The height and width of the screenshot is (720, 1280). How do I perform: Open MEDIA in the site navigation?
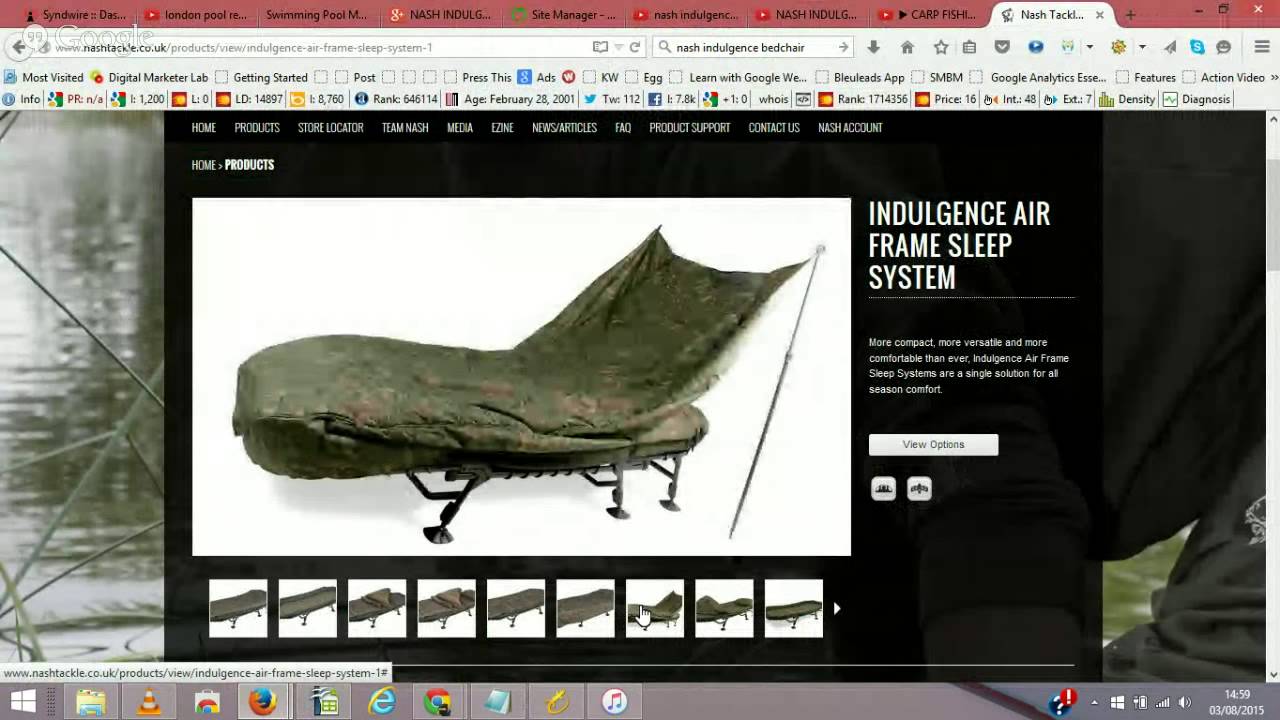pos(460,128)
